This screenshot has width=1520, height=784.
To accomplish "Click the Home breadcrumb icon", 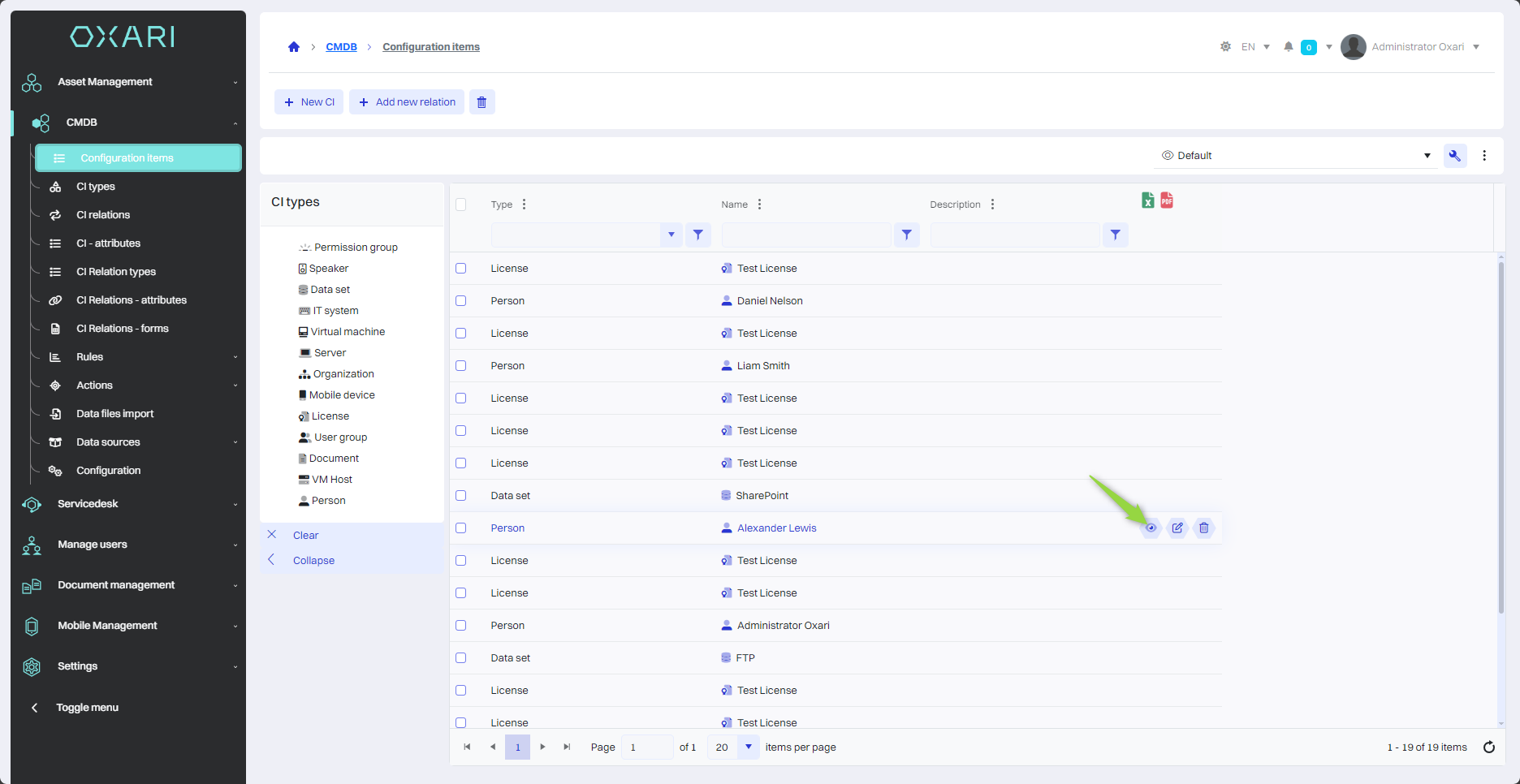I will pos(294,47).
